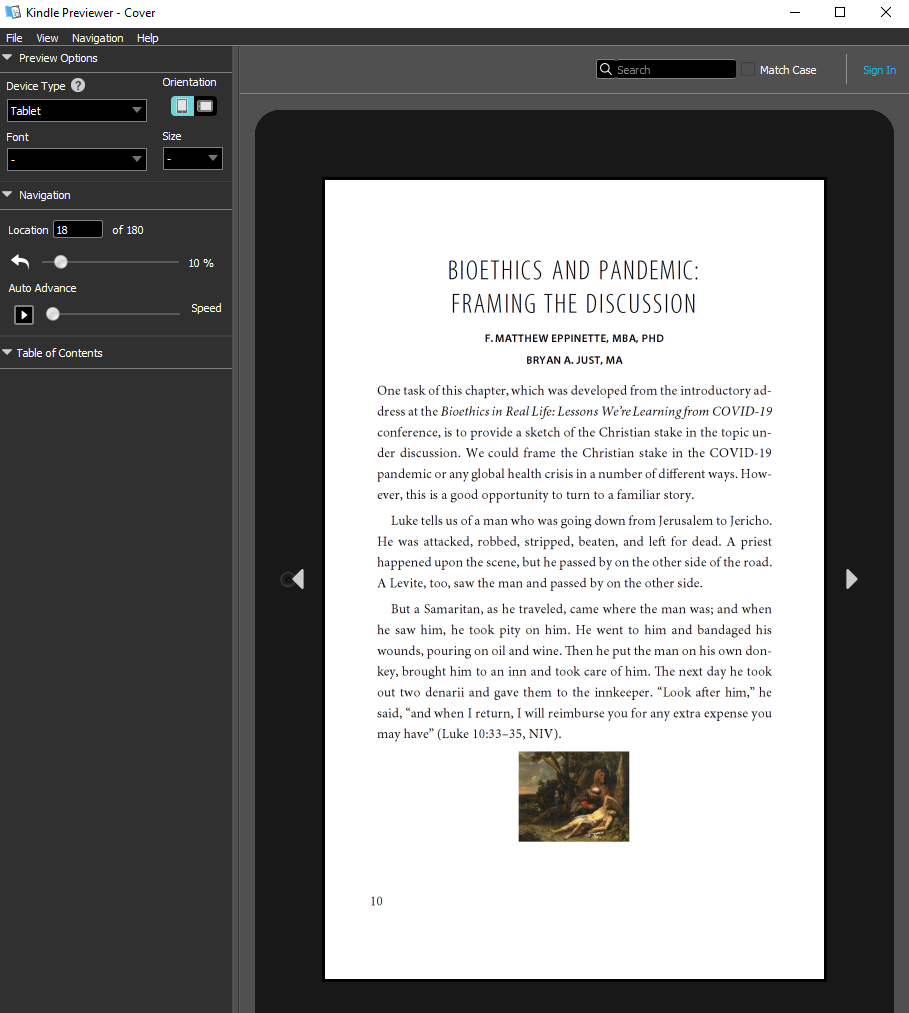Click the Sign In link
The height and width of the screenshot is (1013, 909).
[x=879, y=70]
